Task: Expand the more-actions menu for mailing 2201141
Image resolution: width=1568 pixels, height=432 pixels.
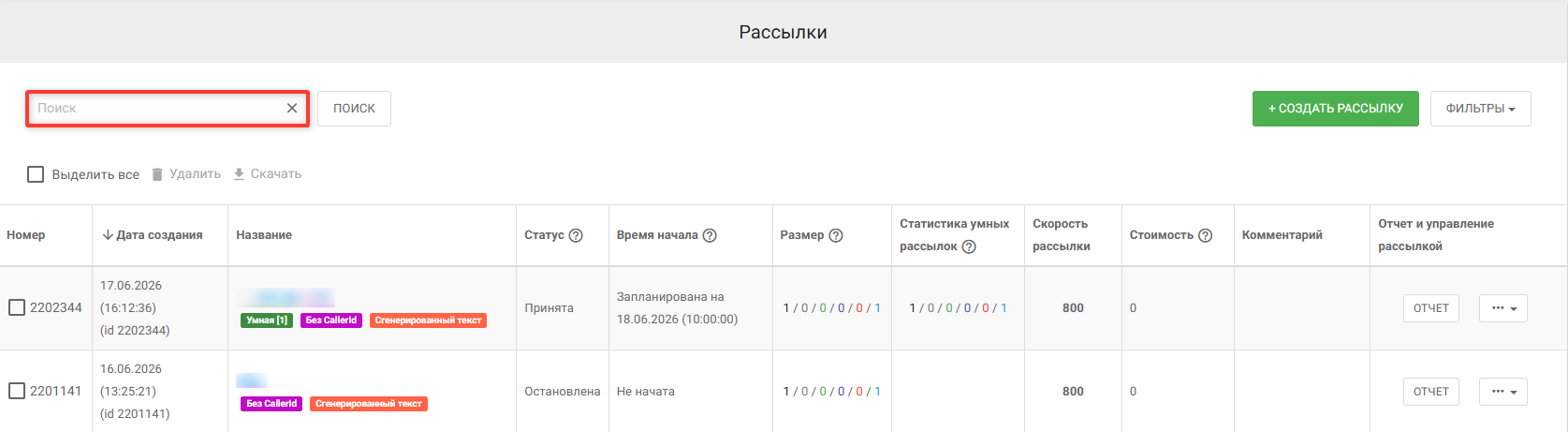Action: click(x=1503, y=392)
